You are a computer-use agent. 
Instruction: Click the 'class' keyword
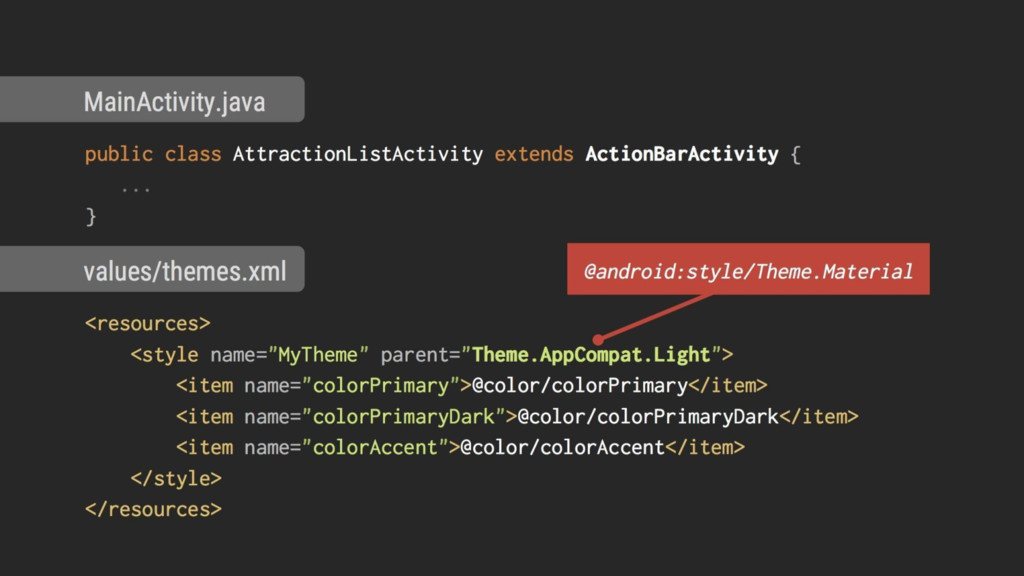click(193, 154)
